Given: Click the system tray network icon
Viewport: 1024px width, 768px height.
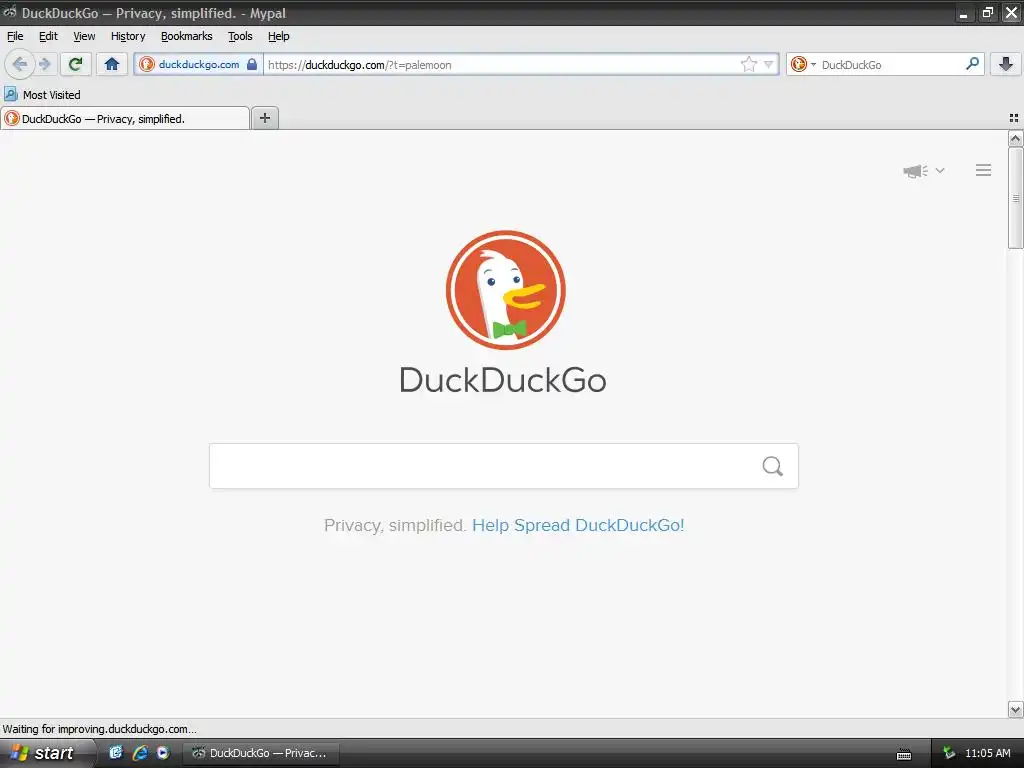Looking at the screenshot, I should [949, 753].
